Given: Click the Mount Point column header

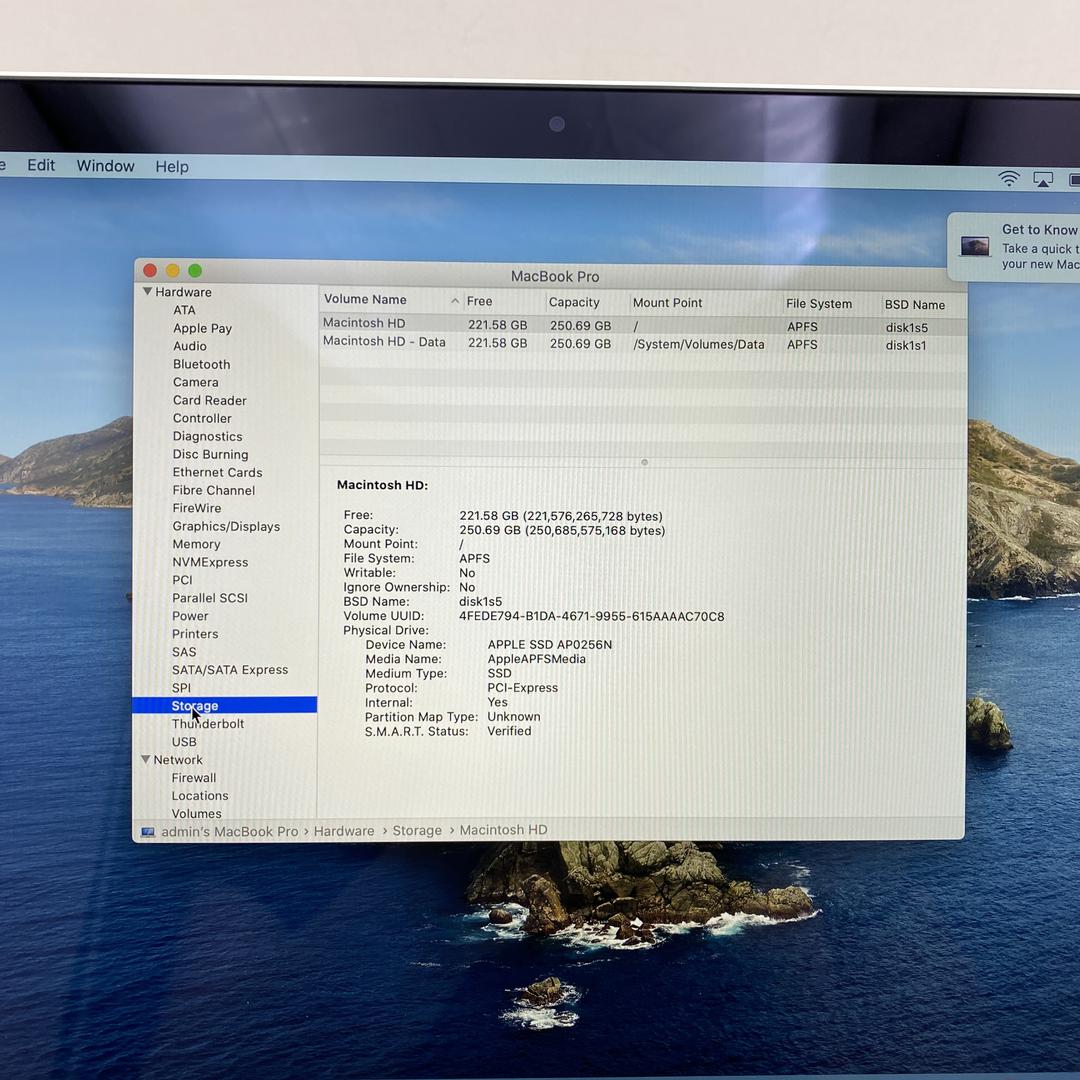Looking at the screenshot, I should (x=667, y=303).
